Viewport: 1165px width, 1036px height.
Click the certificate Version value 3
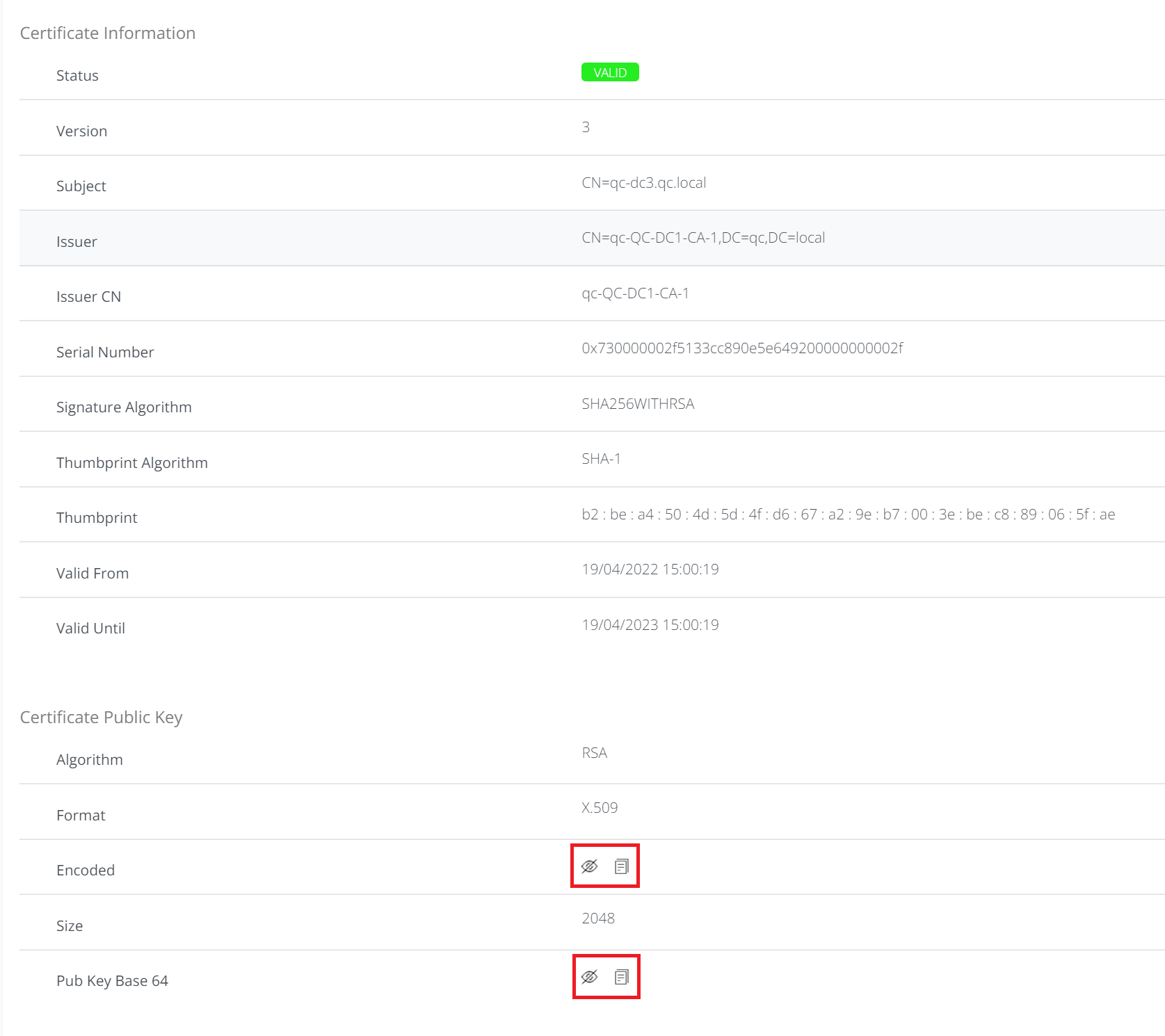586,127
